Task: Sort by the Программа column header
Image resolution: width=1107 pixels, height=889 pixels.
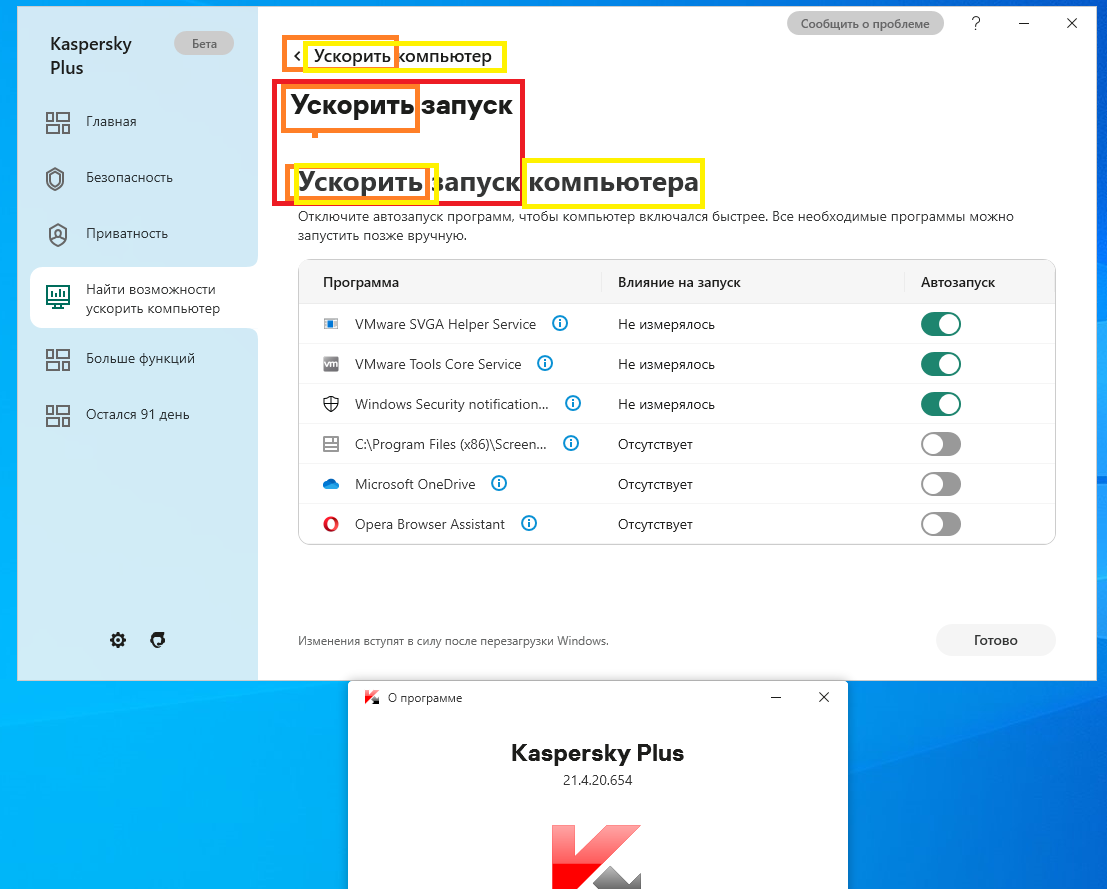Action: (x=361, y=282)
